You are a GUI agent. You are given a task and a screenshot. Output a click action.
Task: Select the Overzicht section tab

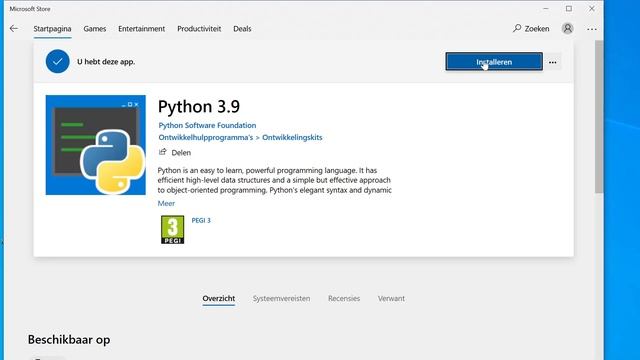coord(219,298)
